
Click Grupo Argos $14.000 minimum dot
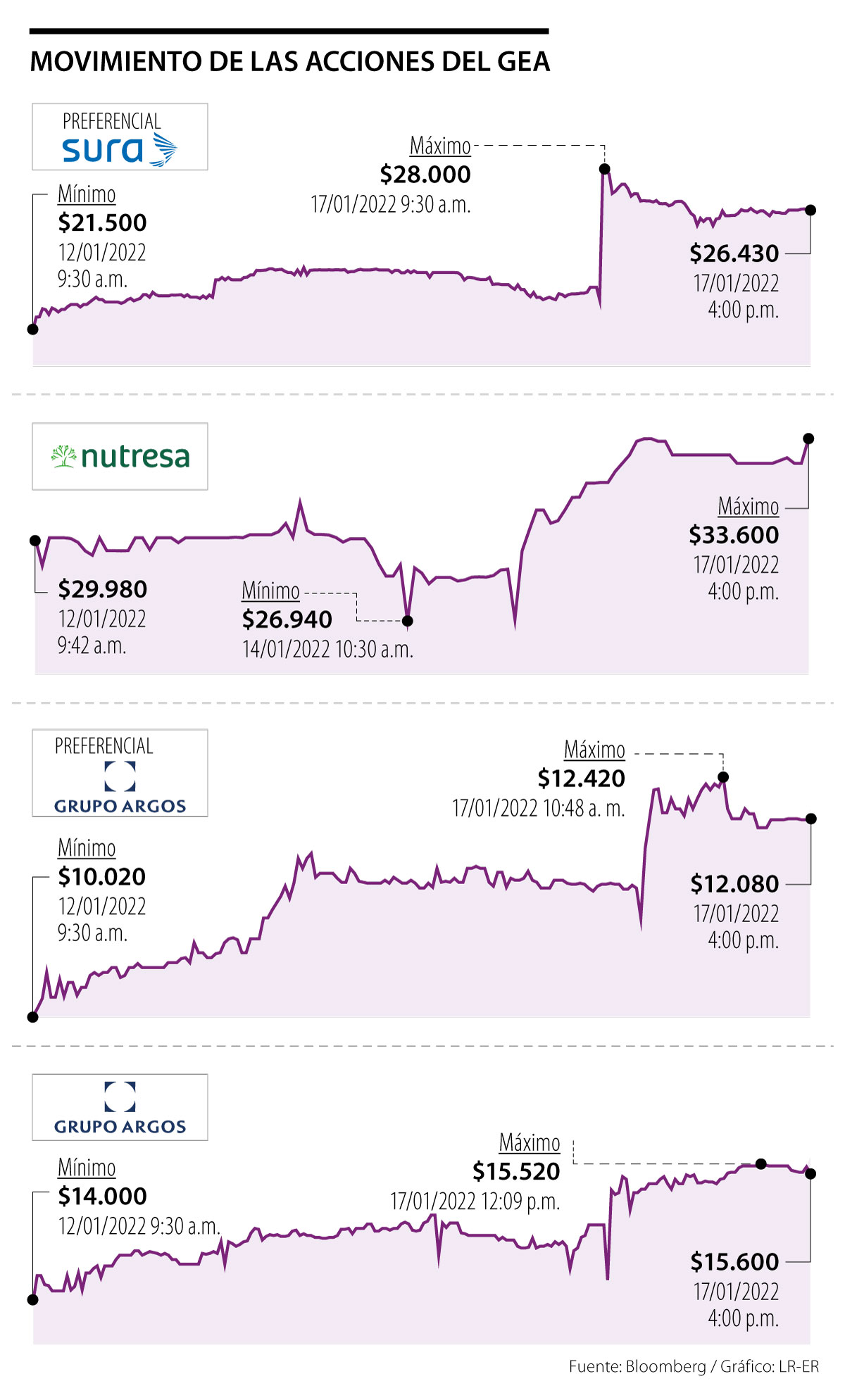click(33, 1299)
